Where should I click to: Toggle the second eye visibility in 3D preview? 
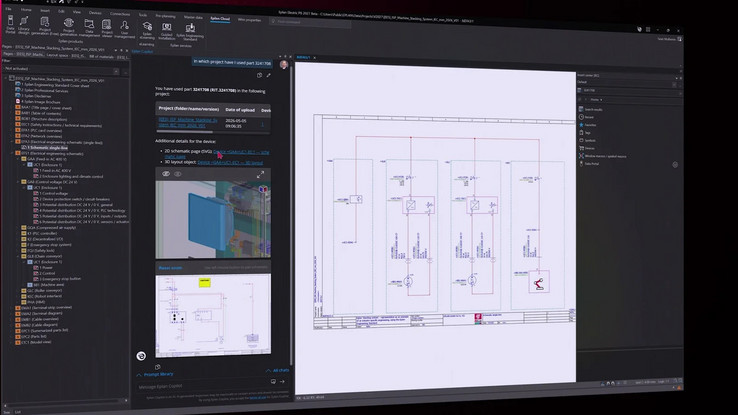177,174
